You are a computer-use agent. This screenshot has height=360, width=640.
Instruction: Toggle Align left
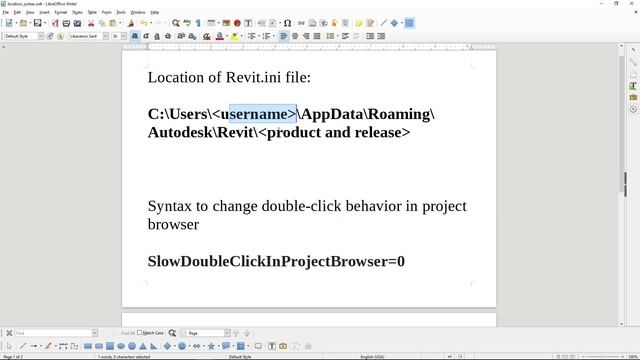click(284, 36)
